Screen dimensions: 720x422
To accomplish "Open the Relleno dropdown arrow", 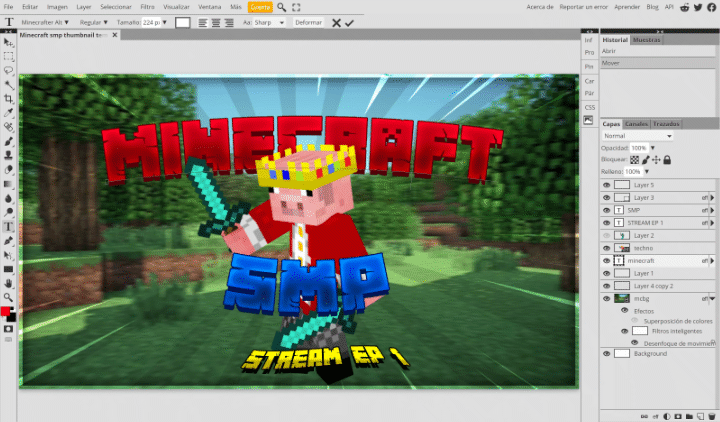I will coord(647,172).
